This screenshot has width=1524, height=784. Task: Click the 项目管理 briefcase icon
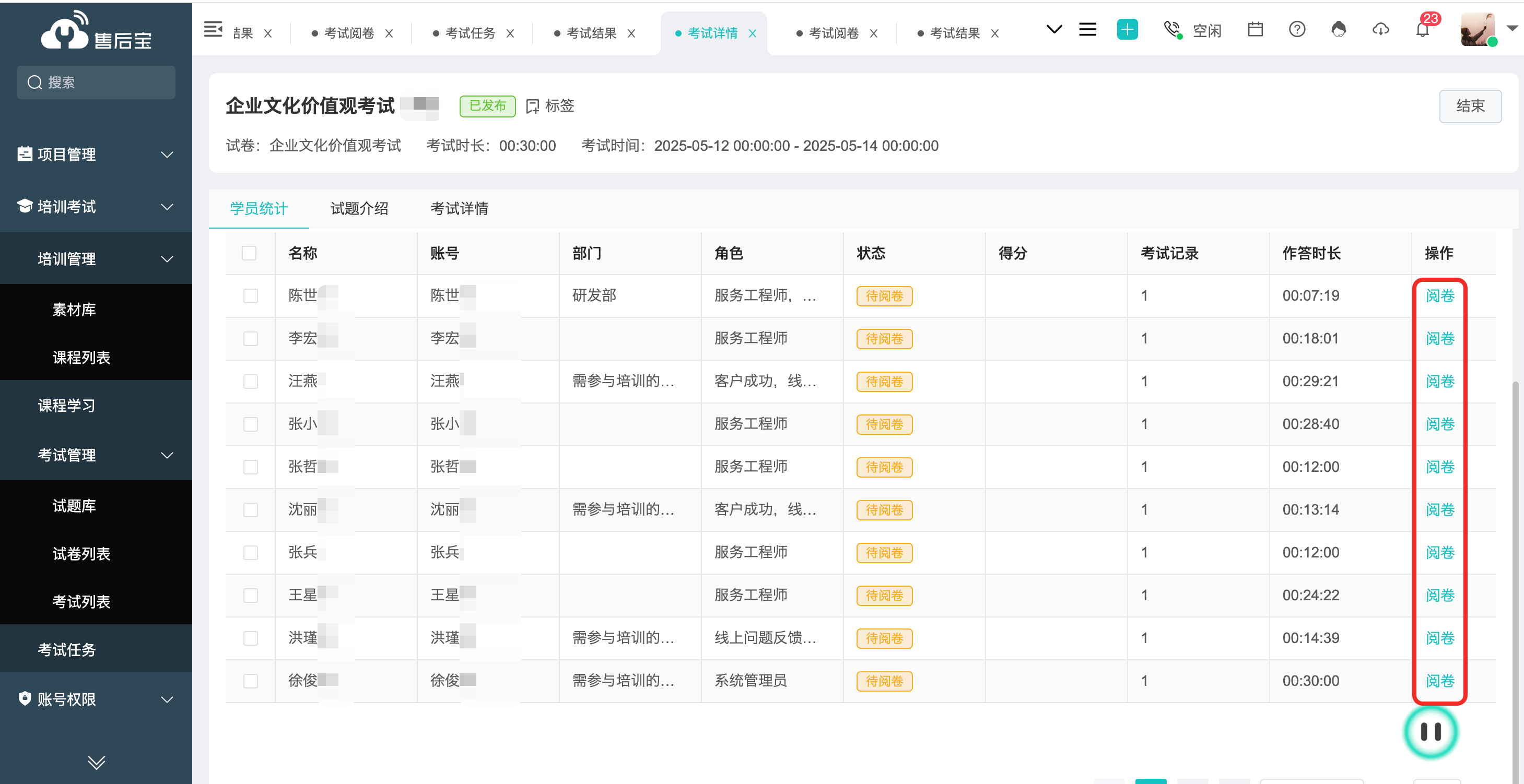tap(25, 154)
